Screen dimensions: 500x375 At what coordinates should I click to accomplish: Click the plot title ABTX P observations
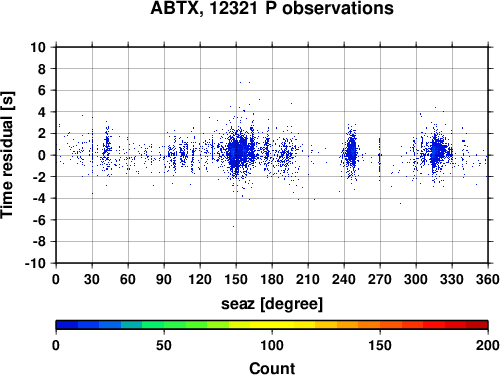[272, 8]
